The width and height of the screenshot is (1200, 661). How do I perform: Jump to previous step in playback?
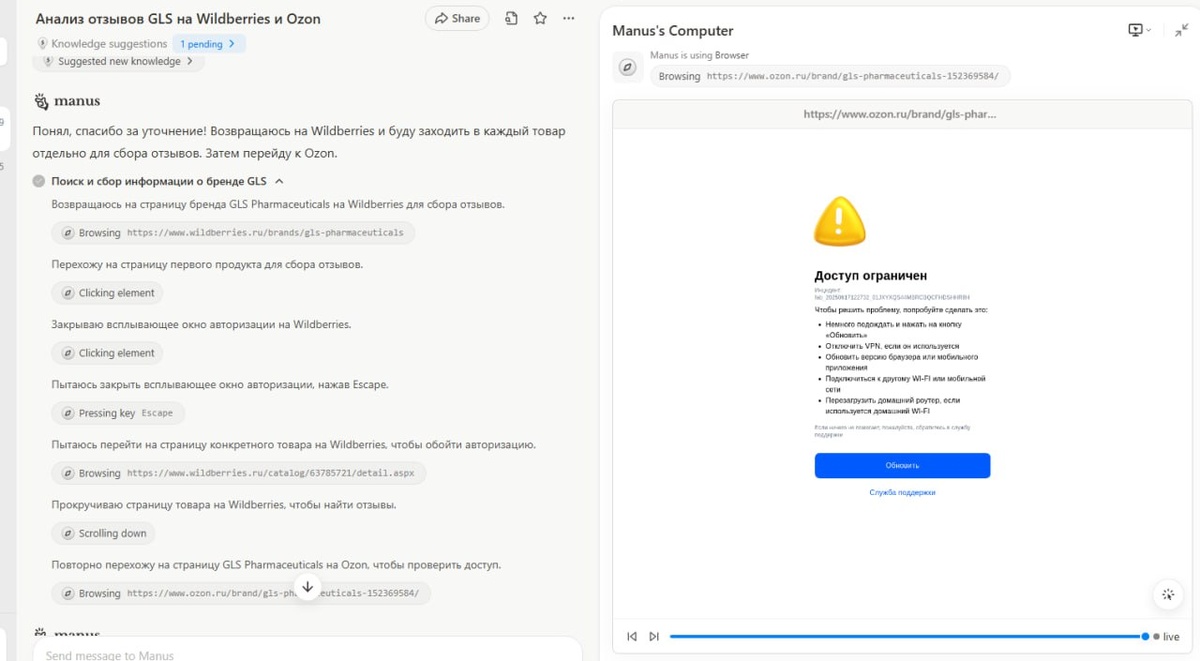(632, 636)
